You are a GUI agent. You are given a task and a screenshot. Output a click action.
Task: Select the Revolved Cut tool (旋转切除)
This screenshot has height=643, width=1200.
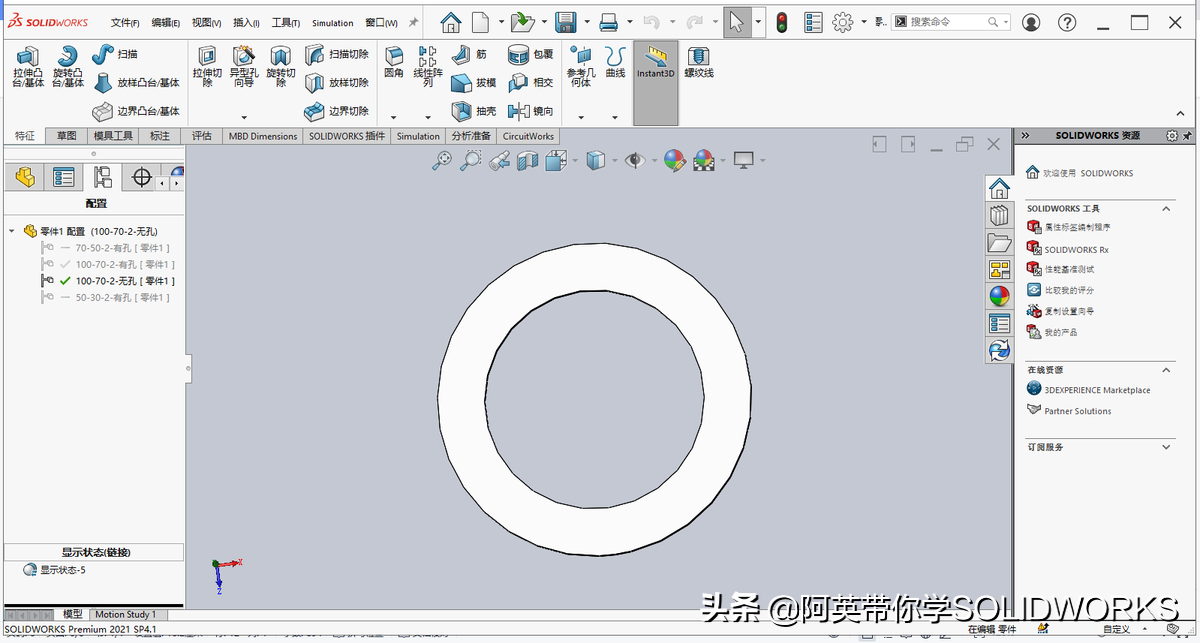[281, 66]
